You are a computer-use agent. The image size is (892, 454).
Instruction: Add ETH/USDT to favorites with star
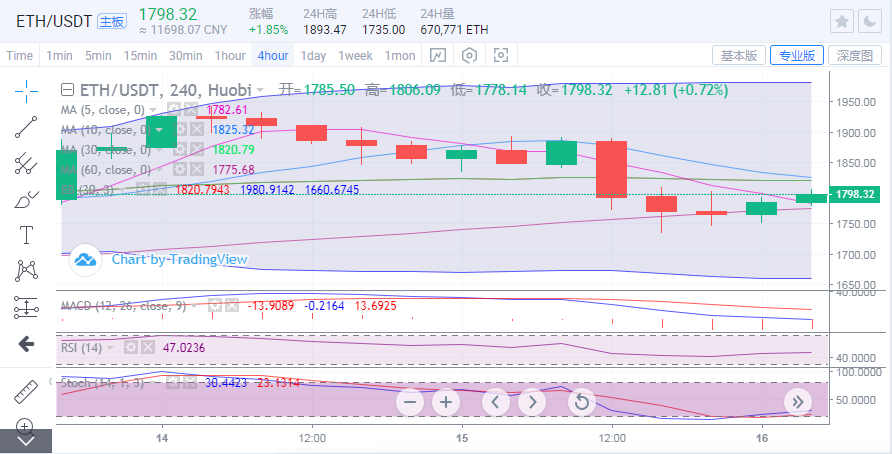pyautogui.click(x=843, y=22)
